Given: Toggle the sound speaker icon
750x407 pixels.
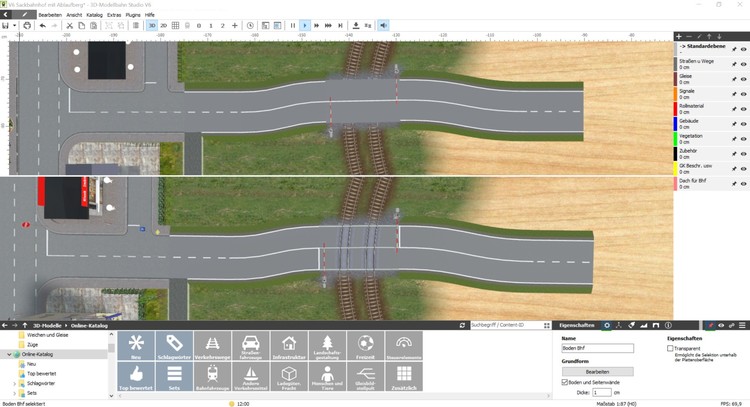Looking at the screenshot, I should click(383, 25).
